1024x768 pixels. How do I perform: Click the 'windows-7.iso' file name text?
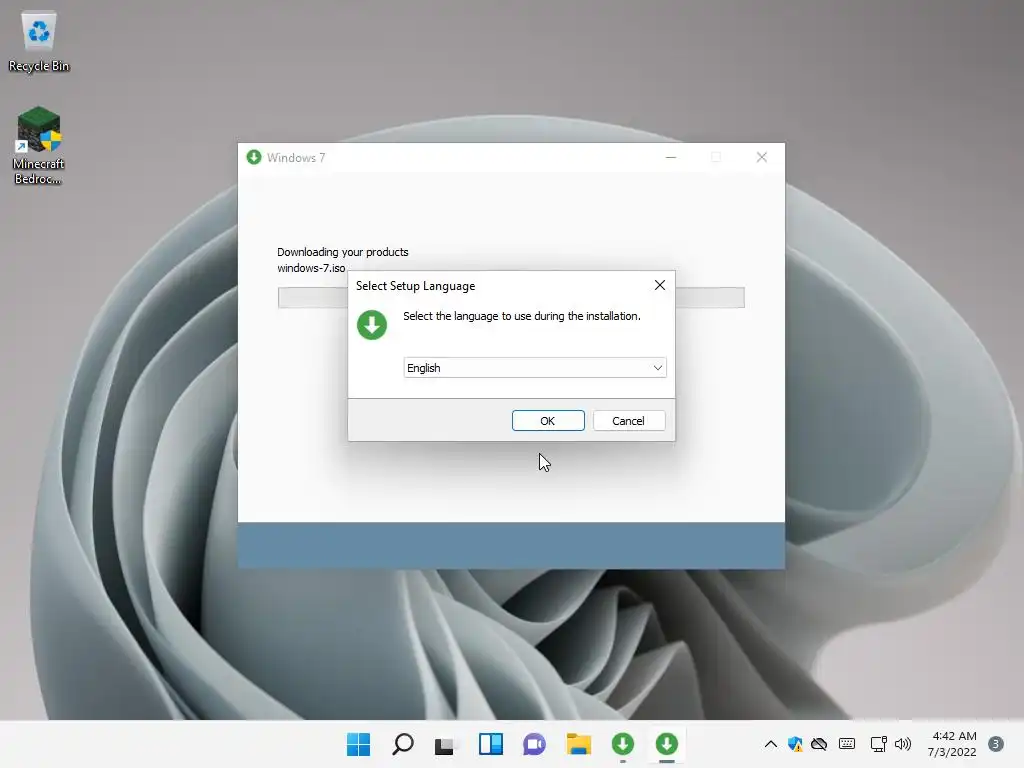[311, 268]
